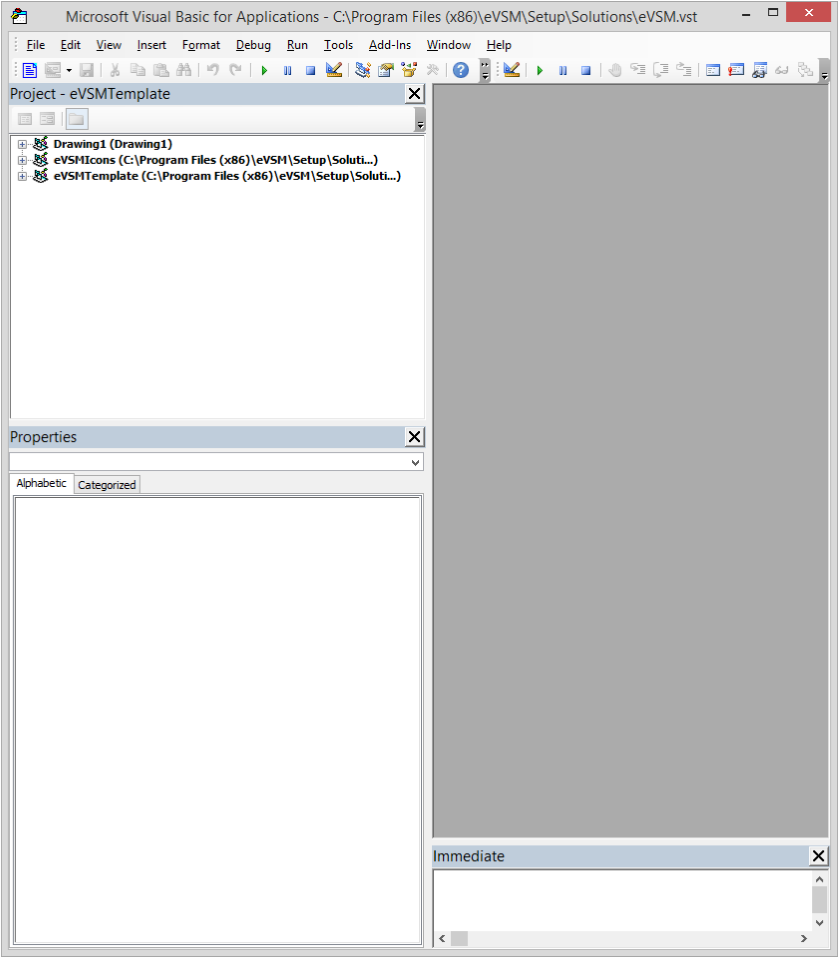Image resolution: width=839 pixels, height=958 pixels.
Task: Toggle Design Mode in Debug toolbar
Action: (x=512, y=70)
